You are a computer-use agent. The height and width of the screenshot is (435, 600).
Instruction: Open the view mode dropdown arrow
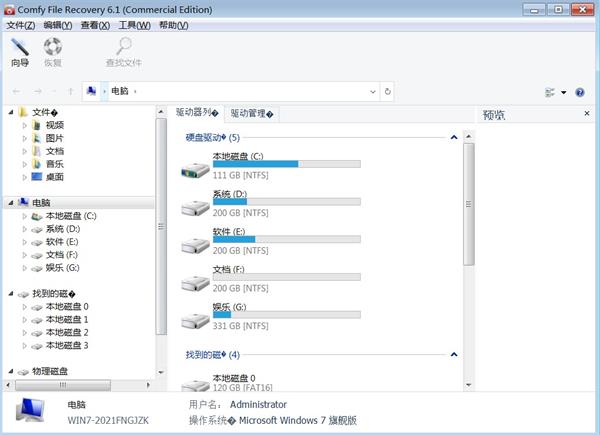(x=563, y=92)
